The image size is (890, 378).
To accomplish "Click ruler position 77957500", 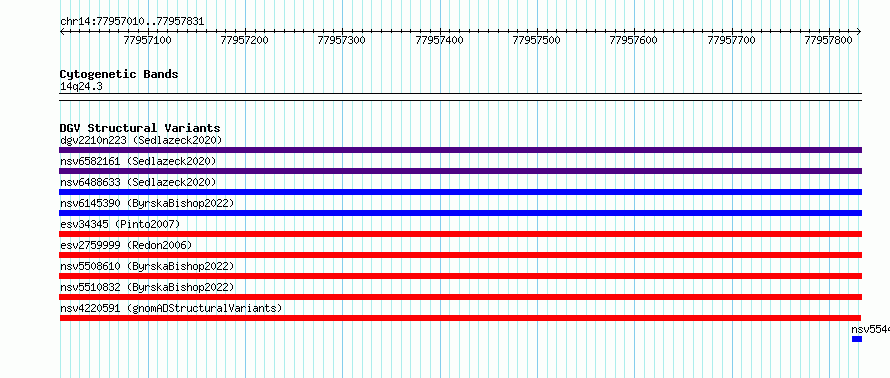I will pyautogui.click(x=536, y=40).
